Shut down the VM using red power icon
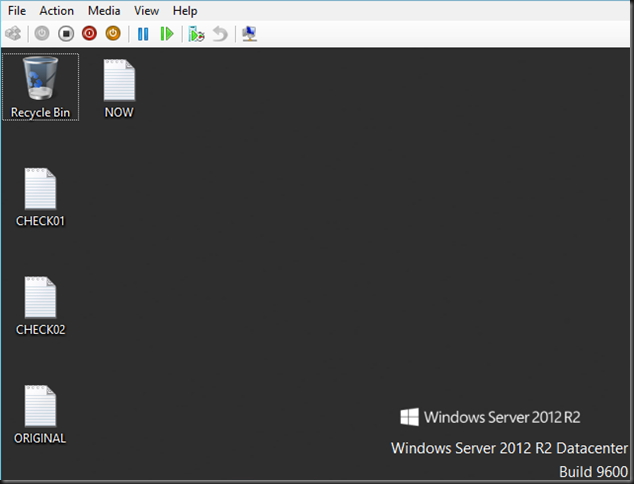 tap(89, 34)
